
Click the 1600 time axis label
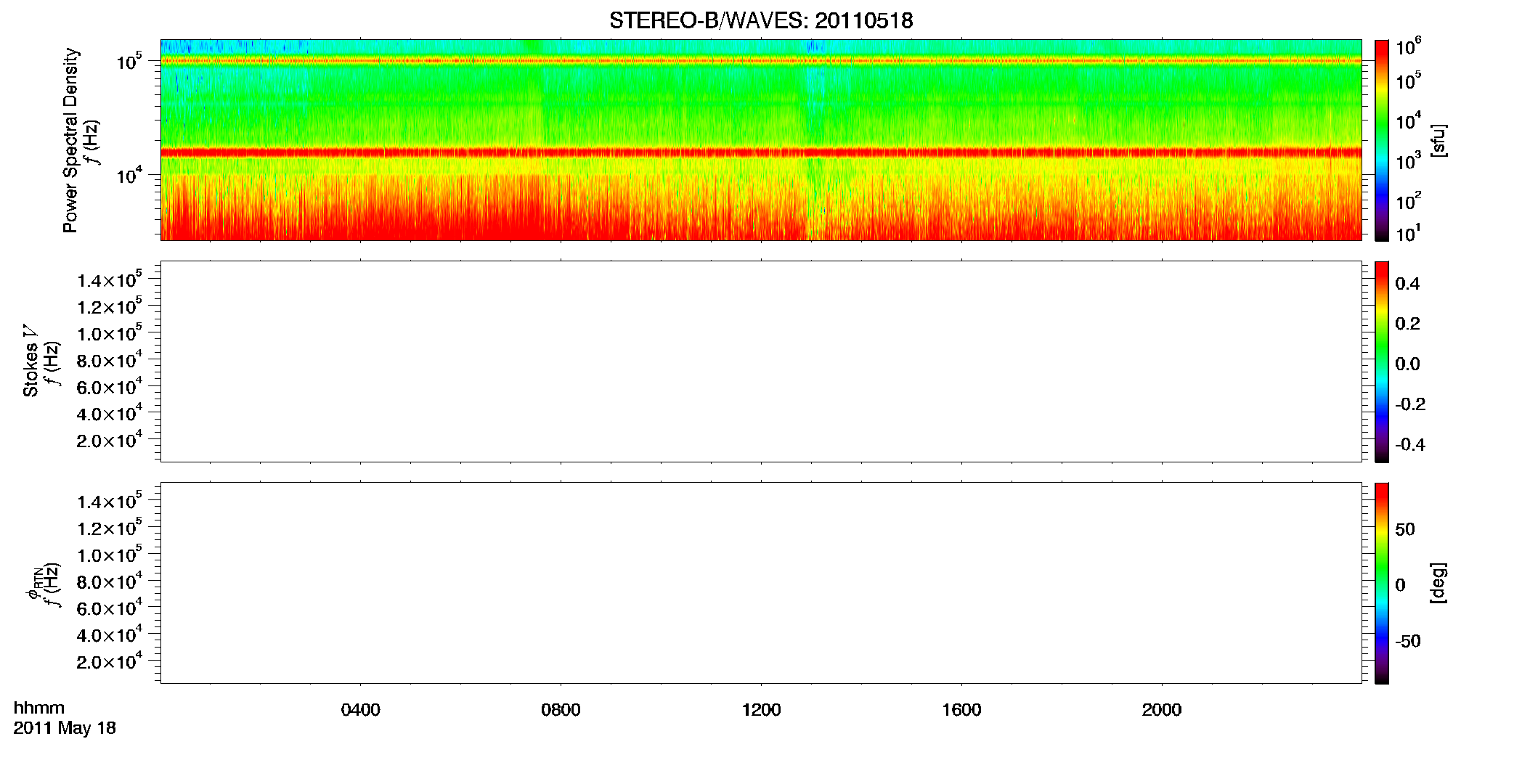961,710
